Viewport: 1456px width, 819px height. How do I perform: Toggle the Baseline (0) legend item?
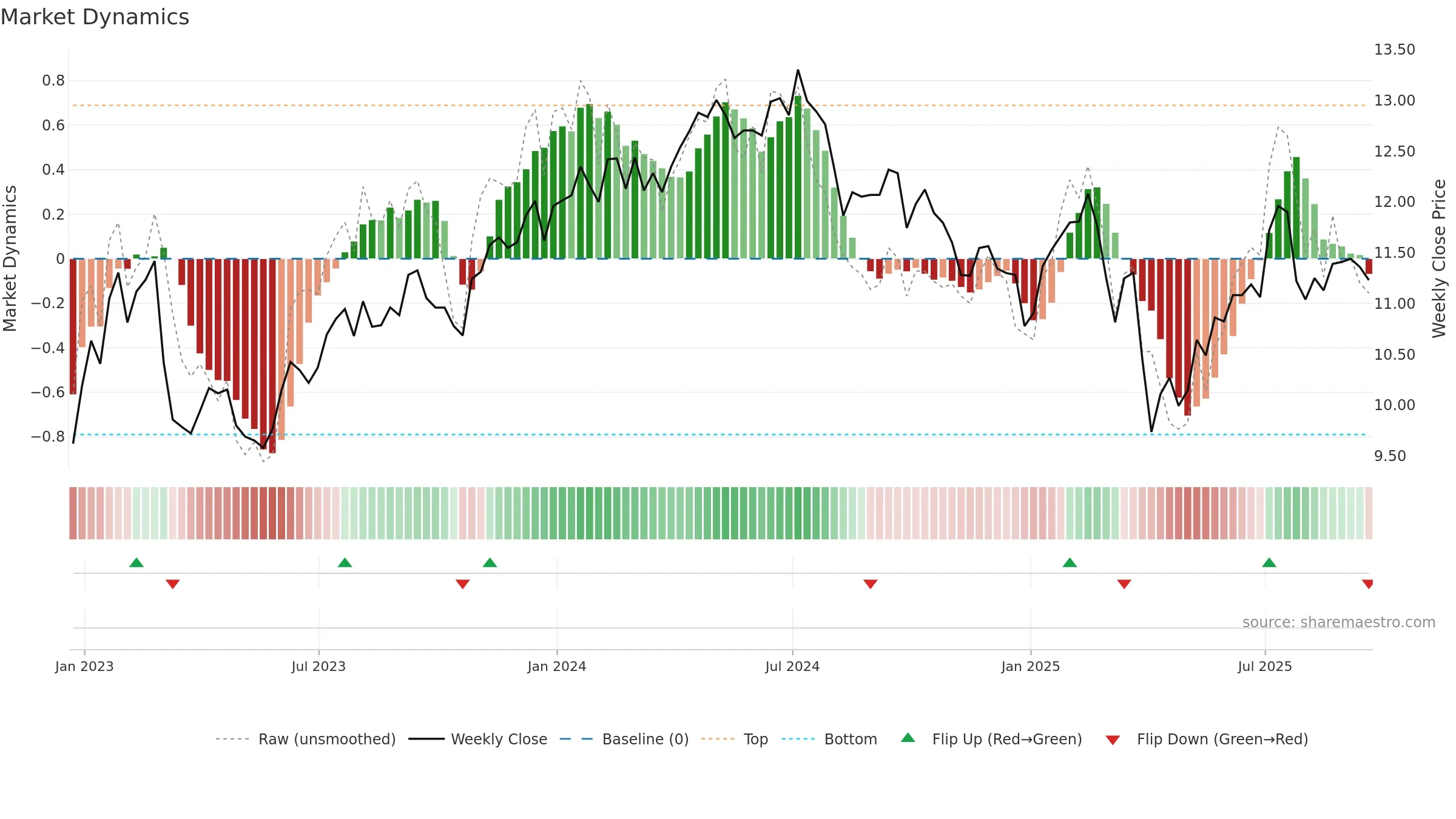click(624, 739)
